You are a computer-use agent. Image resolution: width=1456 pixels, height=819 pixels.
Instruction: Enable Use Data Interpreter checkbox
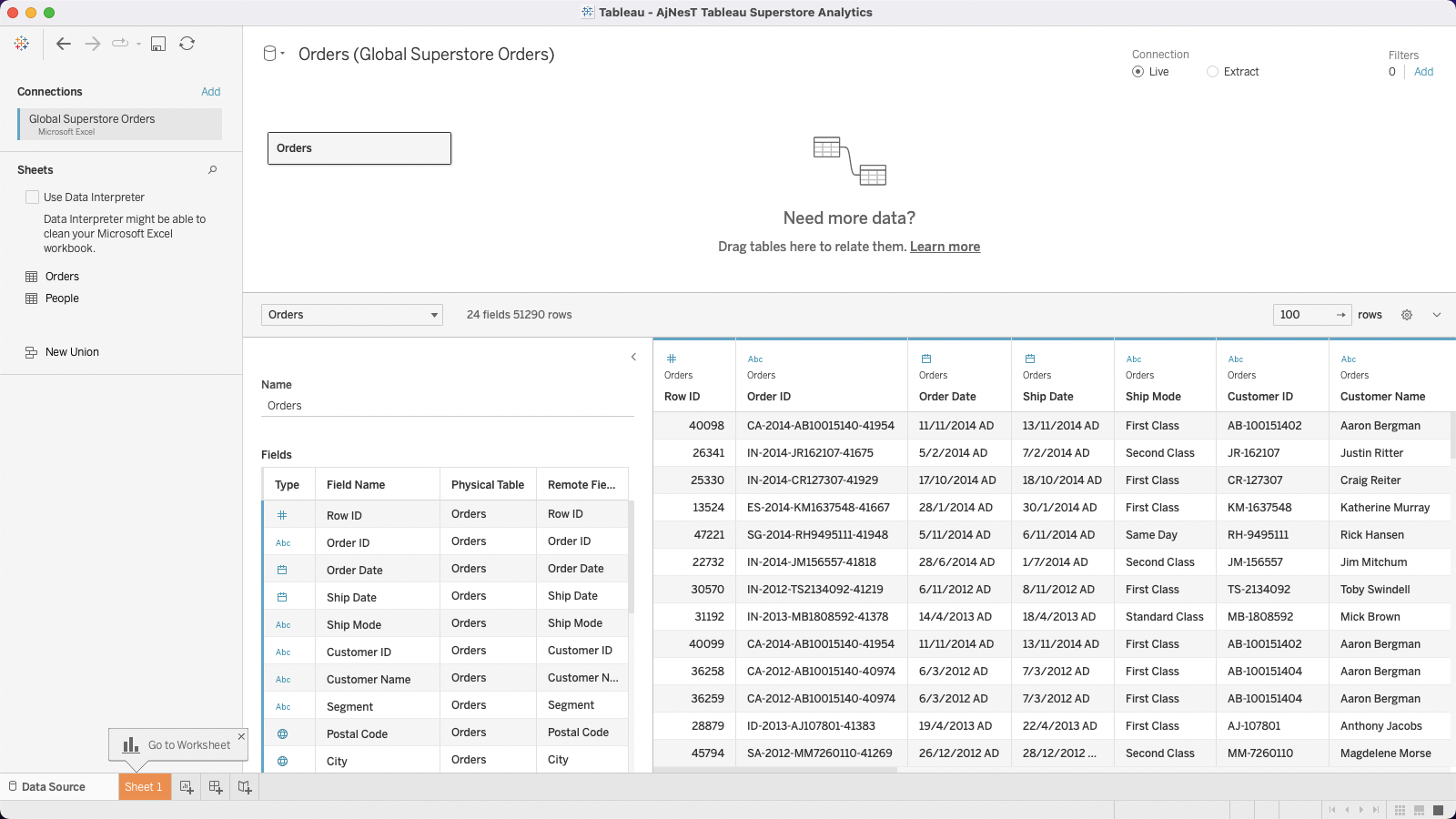pyautogui.click(x=33, y=197)
